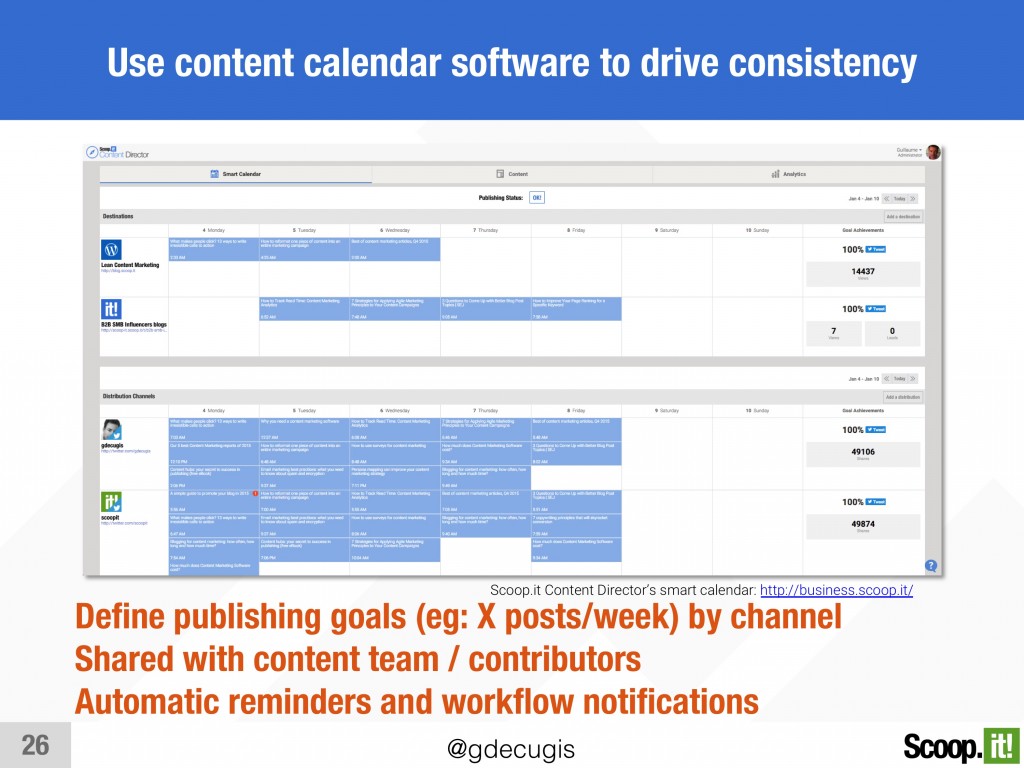Click the Distribution Channels section heading
Viewport: 1024px width, 768px height.
tap(129, 396)
